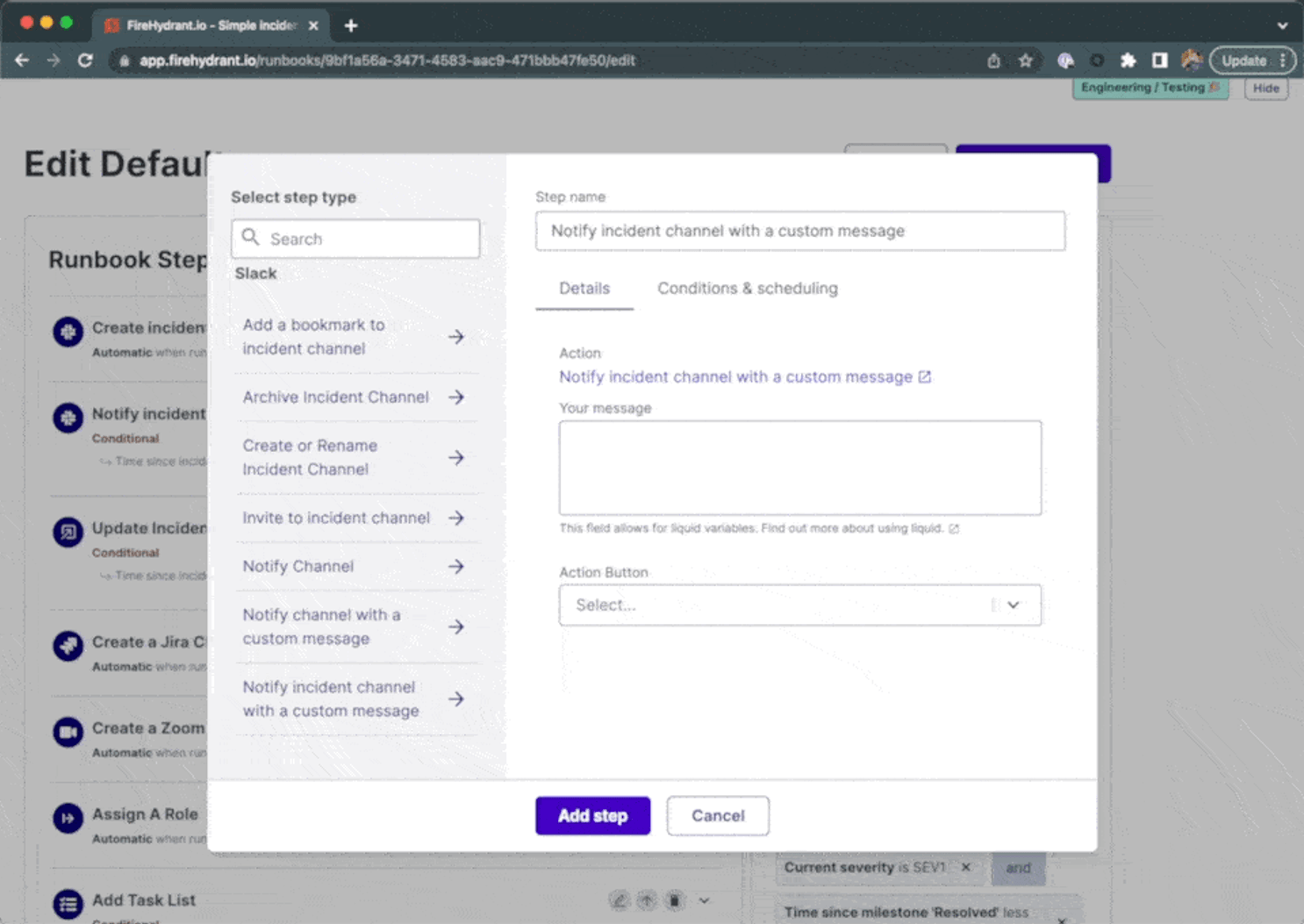Click arrow beside Invite to incident channel

point(456,518)
